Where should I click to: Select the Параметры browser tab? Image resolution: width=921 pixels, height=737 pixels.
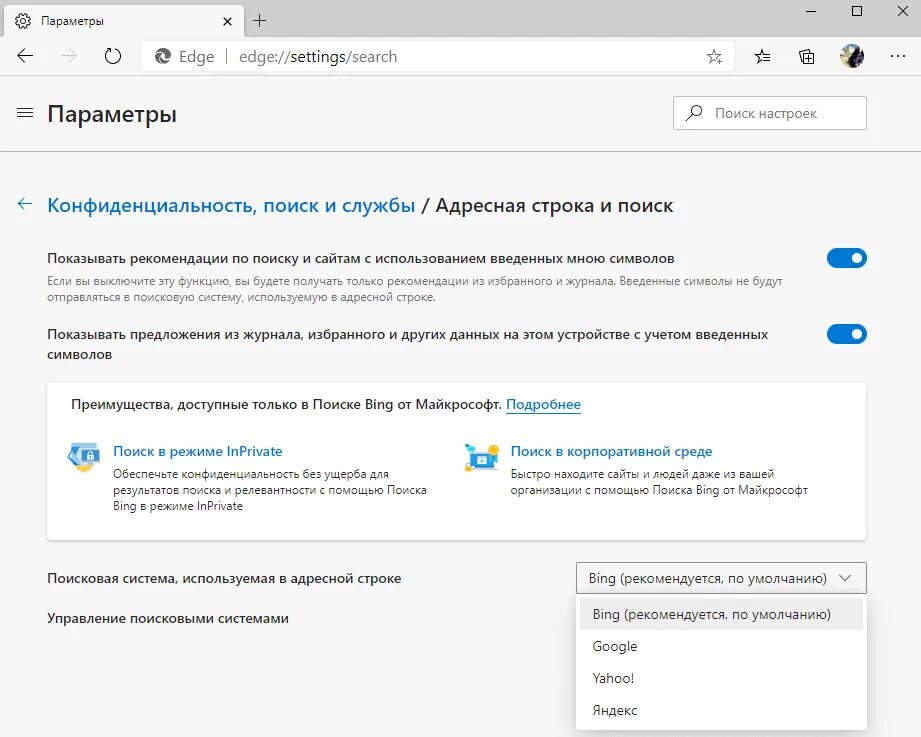coord(123,21)
